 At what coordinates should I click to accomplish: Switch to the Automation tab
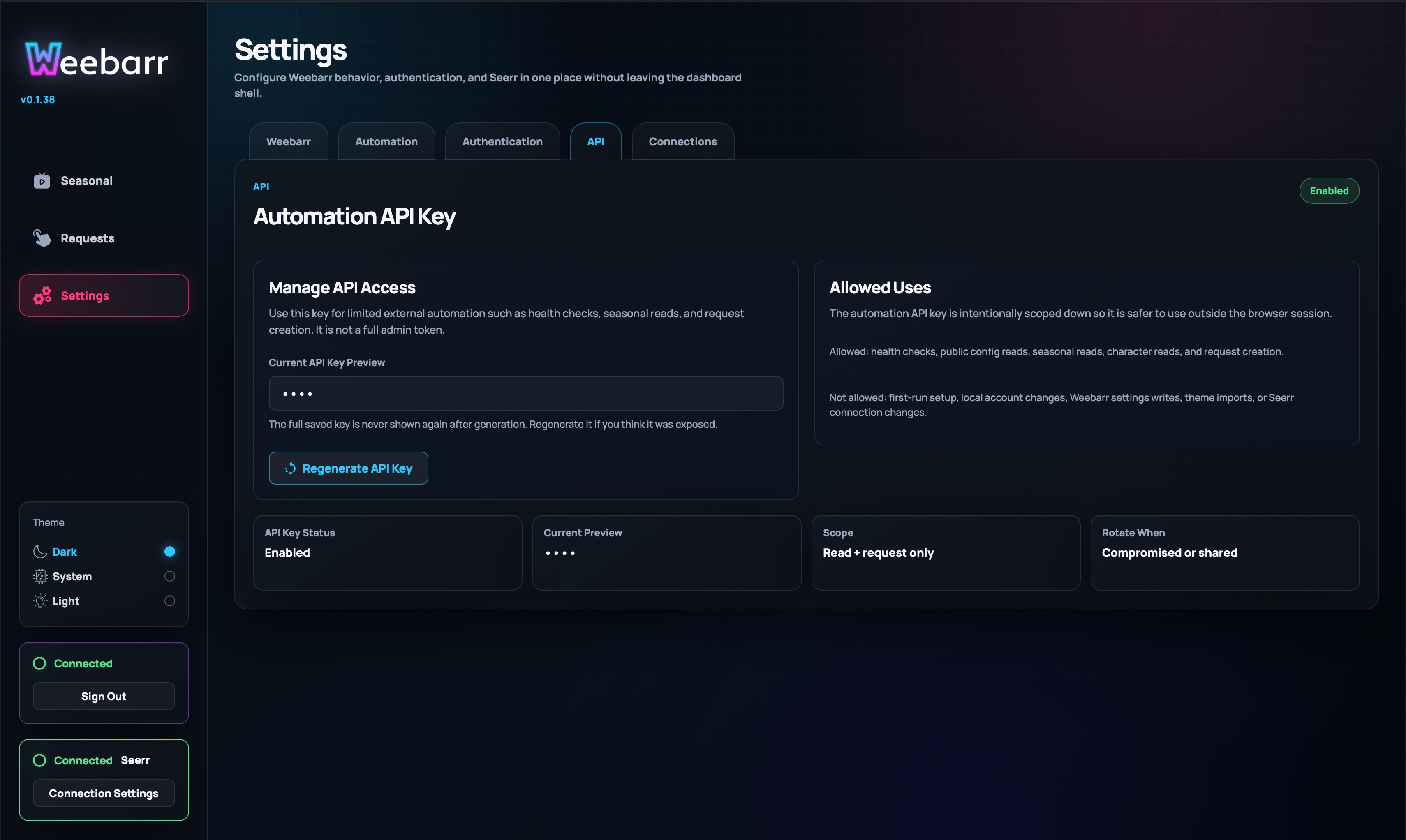pyautogui.click(x=386, y=141)
